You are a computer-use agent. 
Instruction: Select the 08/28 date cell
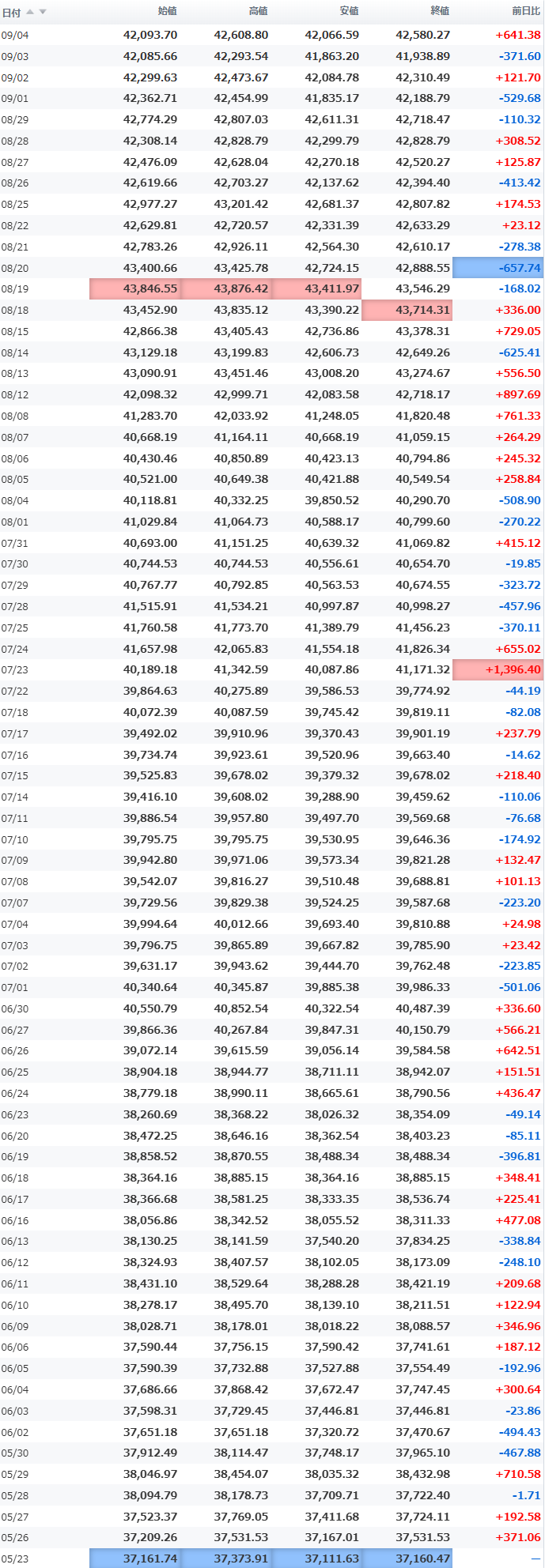coord(15,141)
